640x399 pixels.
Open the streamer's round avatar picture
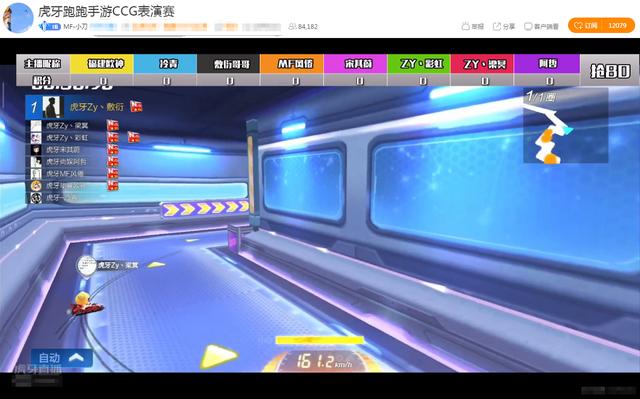(x=18, y=18)
